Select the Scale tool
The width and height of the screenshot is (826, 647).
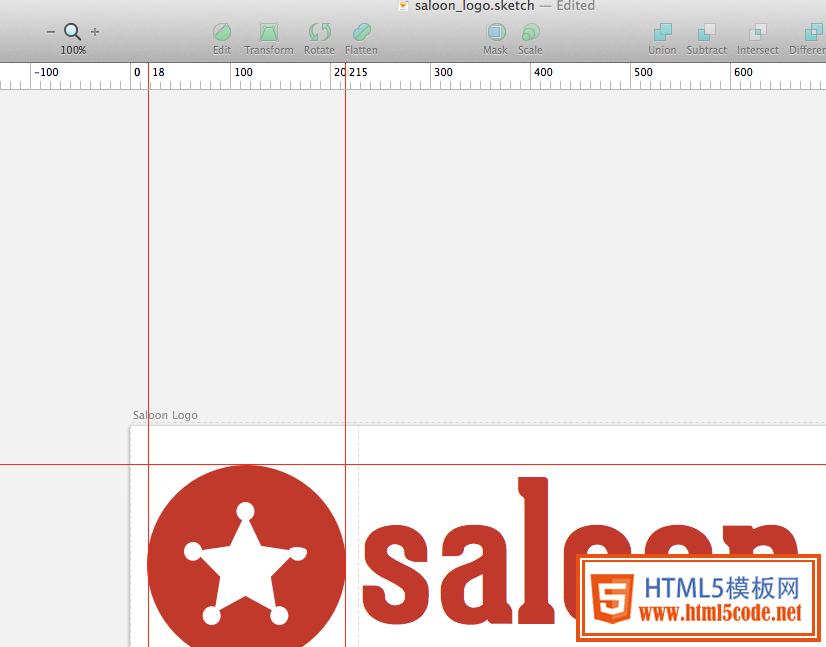click(530, 39)
